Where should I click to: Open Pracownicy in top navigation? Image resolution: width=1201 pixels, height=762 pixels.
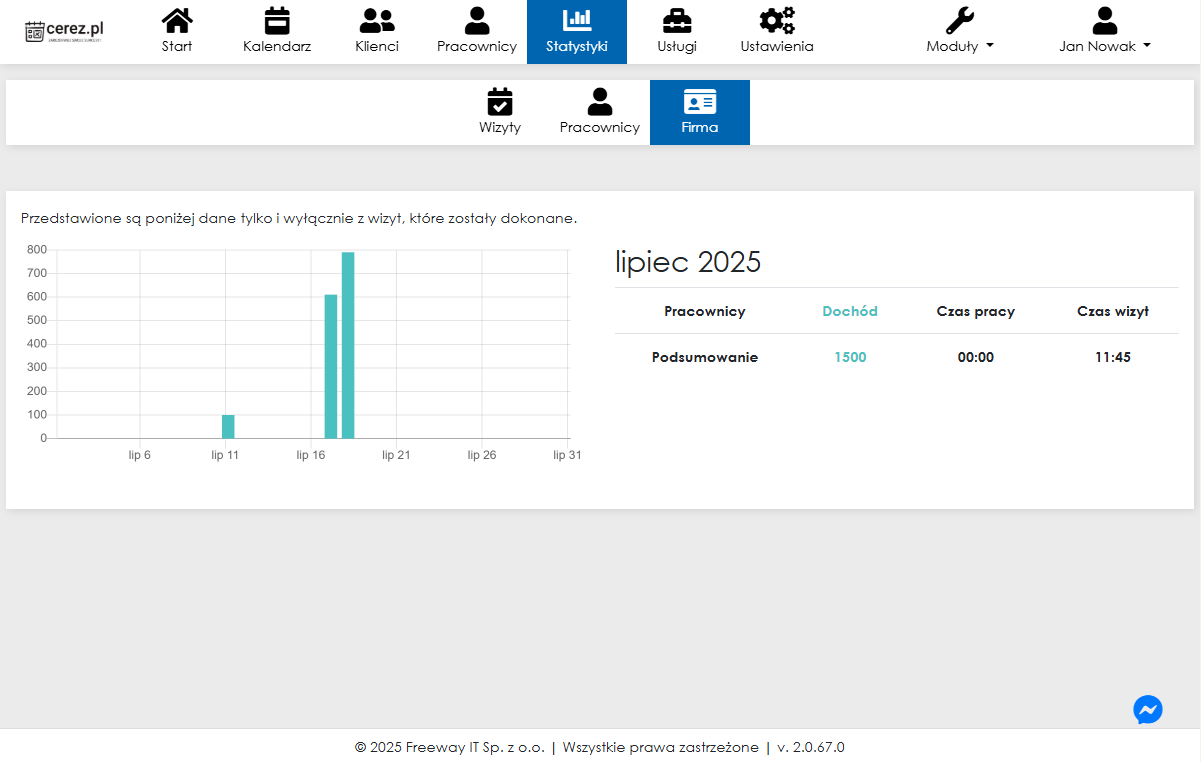[477, 31]
